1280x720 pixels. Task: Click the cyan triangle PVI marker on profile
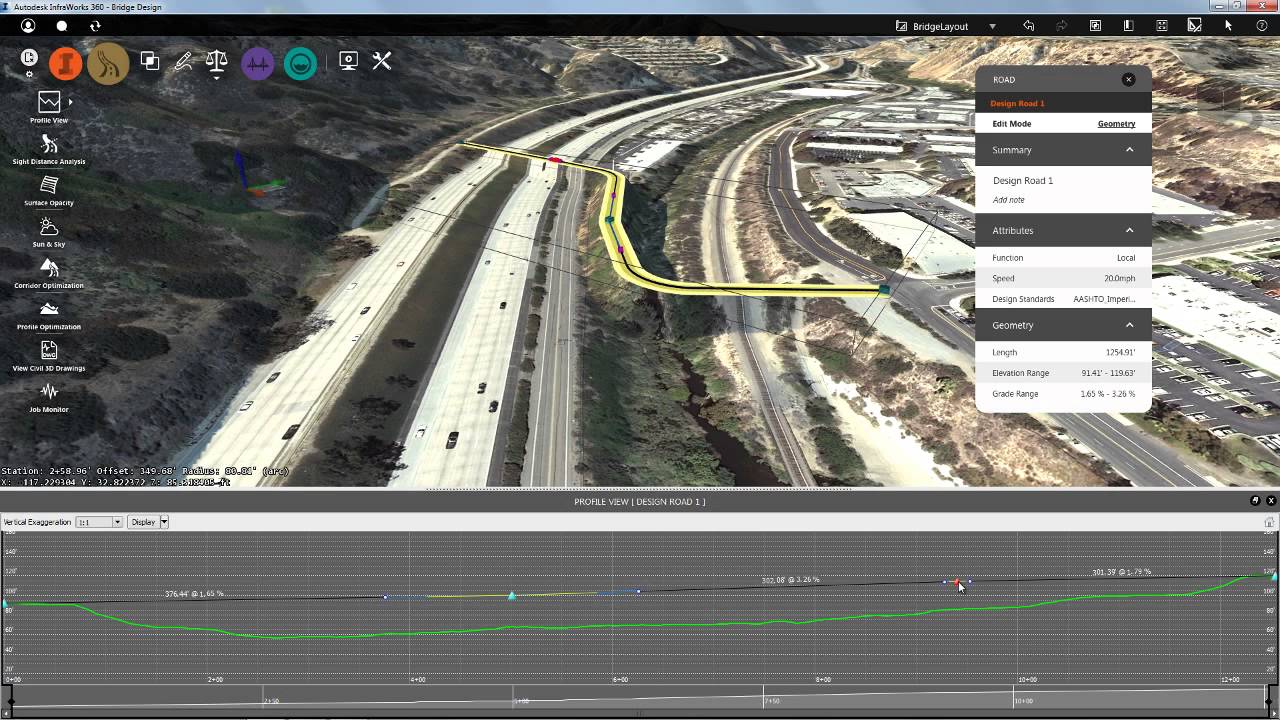511,595
